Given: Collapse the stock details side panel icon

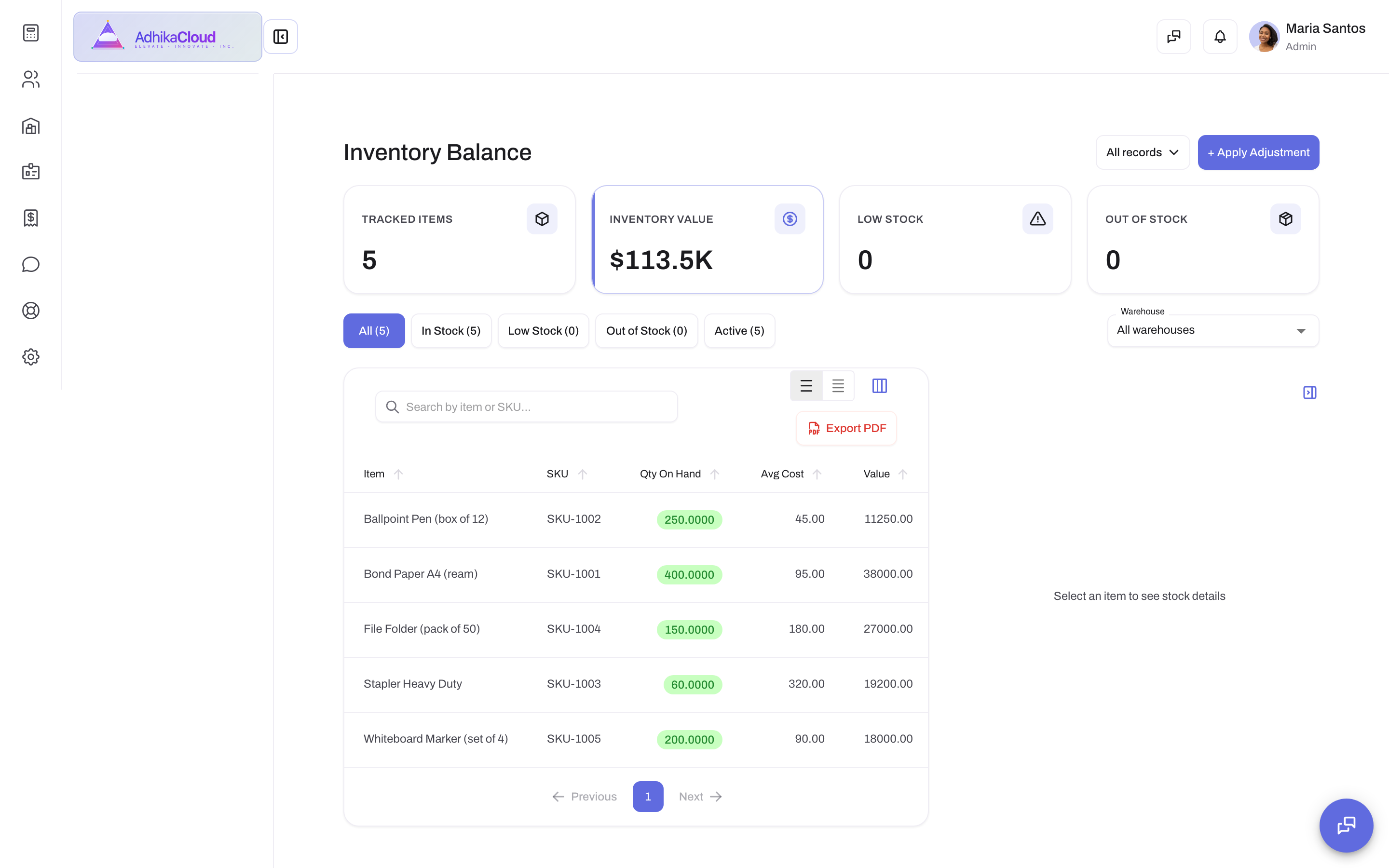Looking at the screenshot, I should 1310,393.
